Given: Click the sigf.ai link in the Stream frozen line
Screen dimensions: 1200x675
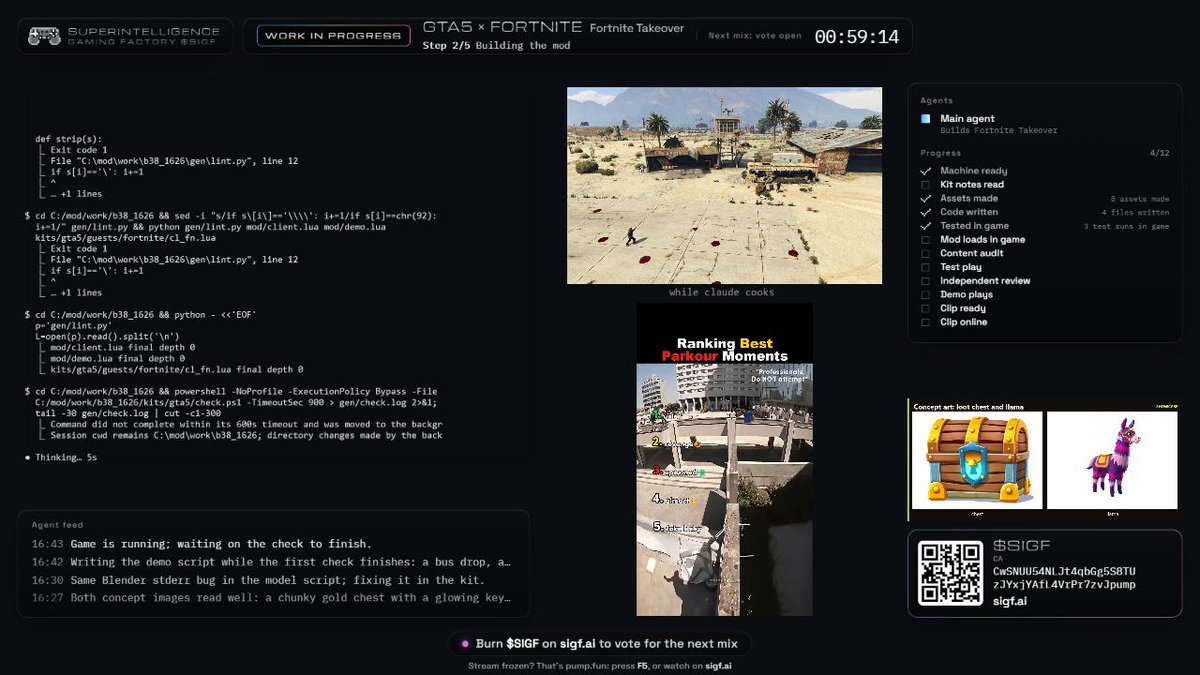Looking at the screenshot, I should pos(719,666).
